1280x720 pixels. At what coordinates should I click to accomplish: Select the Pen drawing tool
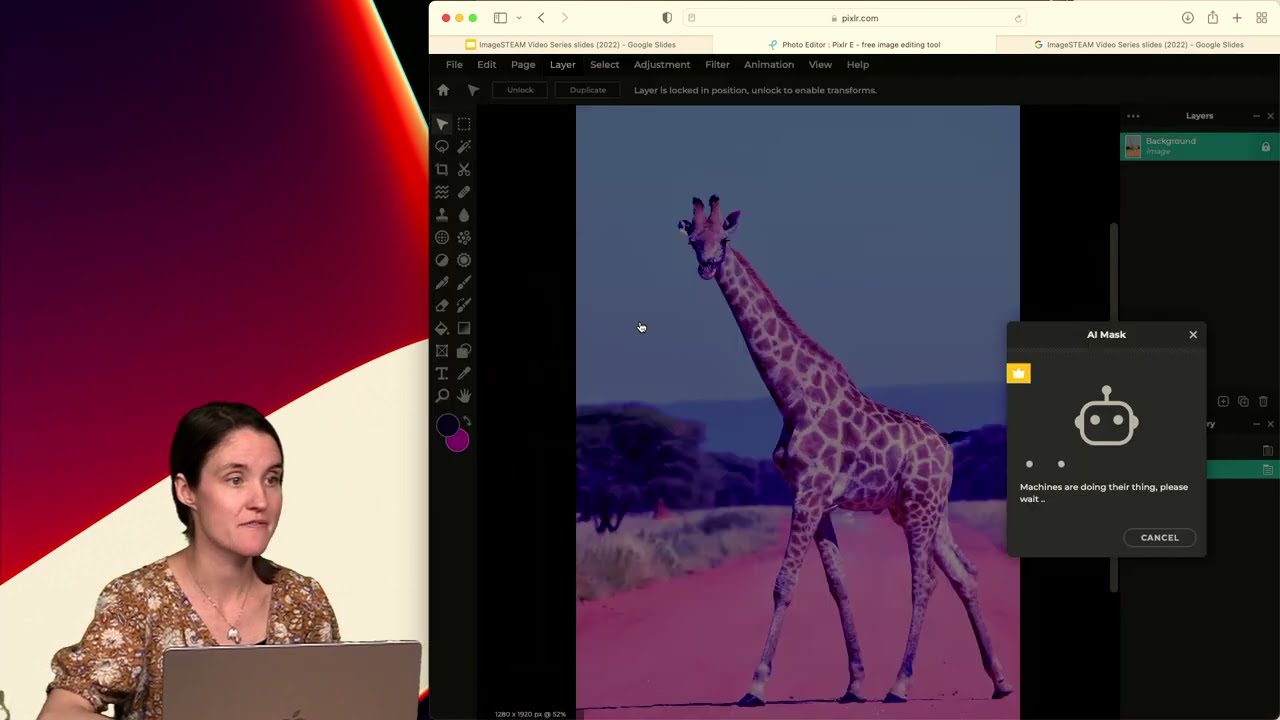pos(442,283)
